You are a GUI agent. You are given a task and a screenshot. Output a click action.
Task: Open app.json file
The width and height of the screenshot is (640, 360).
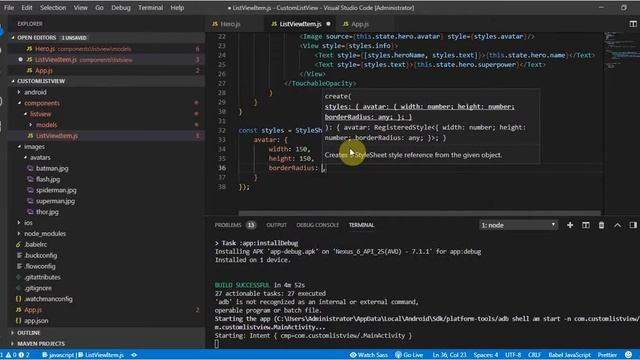106,321
